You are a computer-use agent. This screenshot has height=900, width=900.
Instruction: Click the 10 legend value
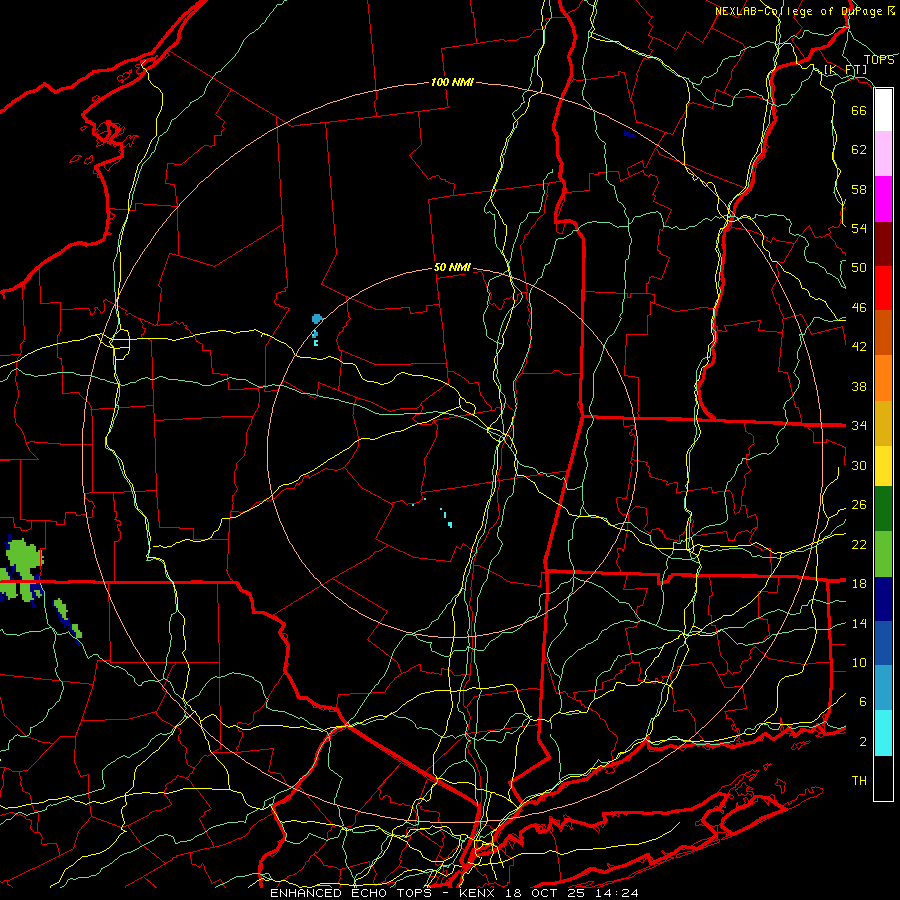(859, 663)
